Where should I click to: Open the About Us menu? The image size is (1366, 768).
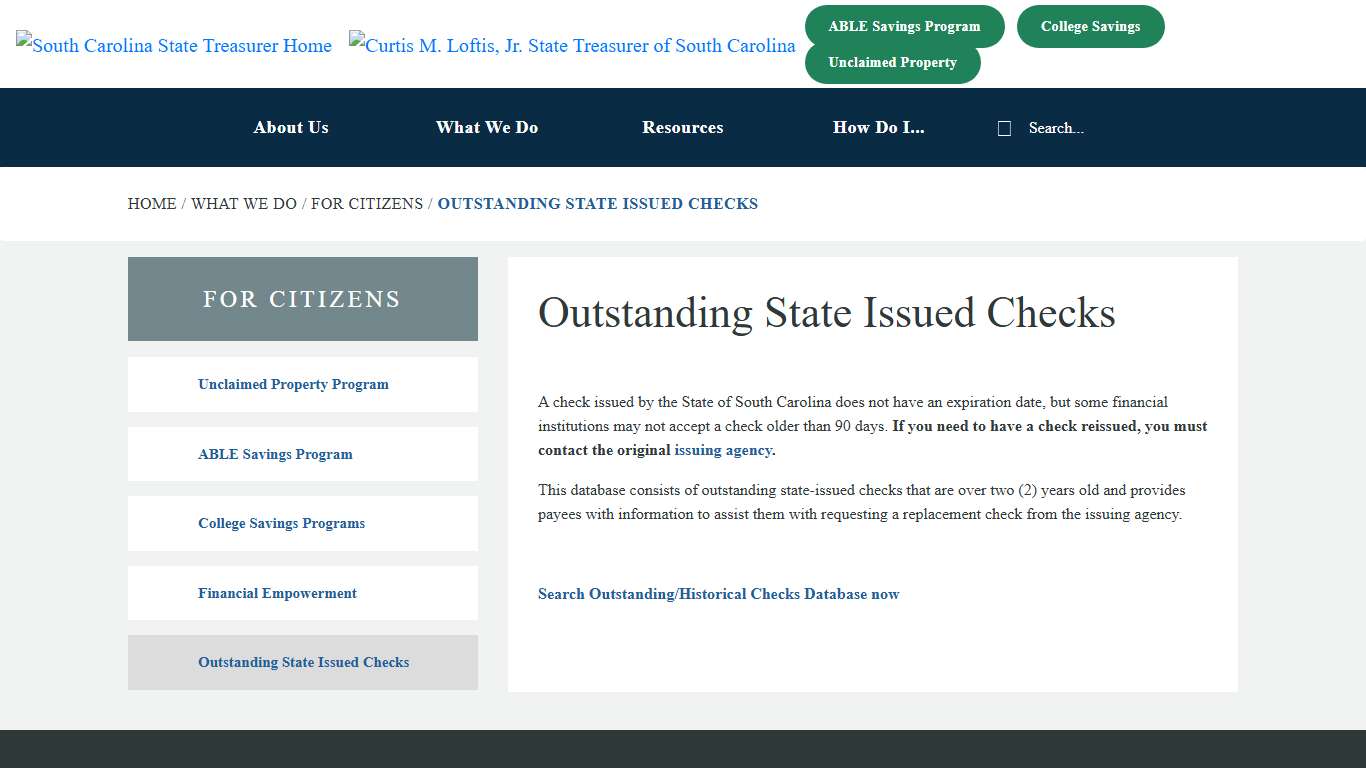(290, 127)
